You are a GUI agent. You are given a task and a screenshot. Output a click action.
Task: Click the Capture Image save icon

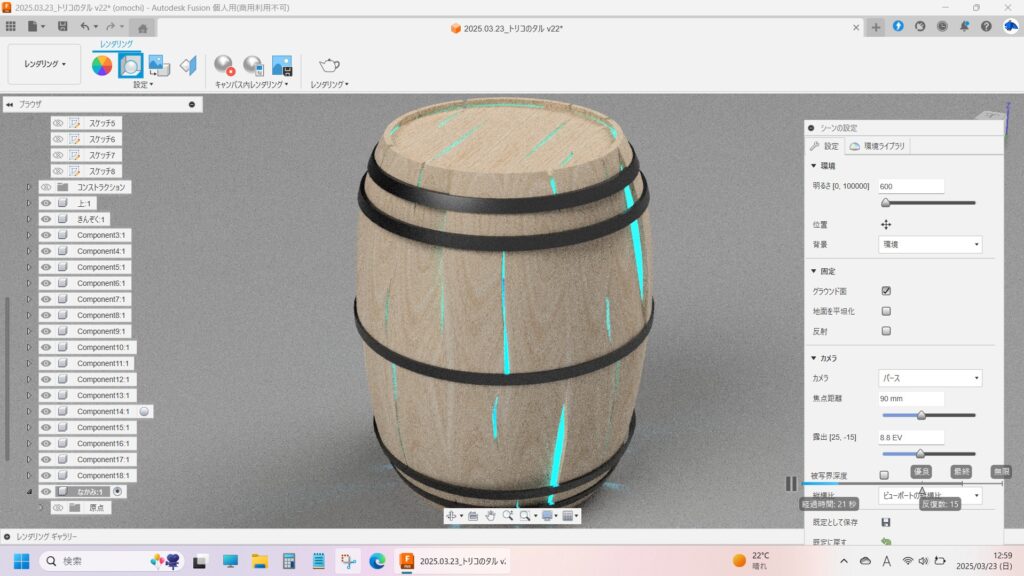282,66
